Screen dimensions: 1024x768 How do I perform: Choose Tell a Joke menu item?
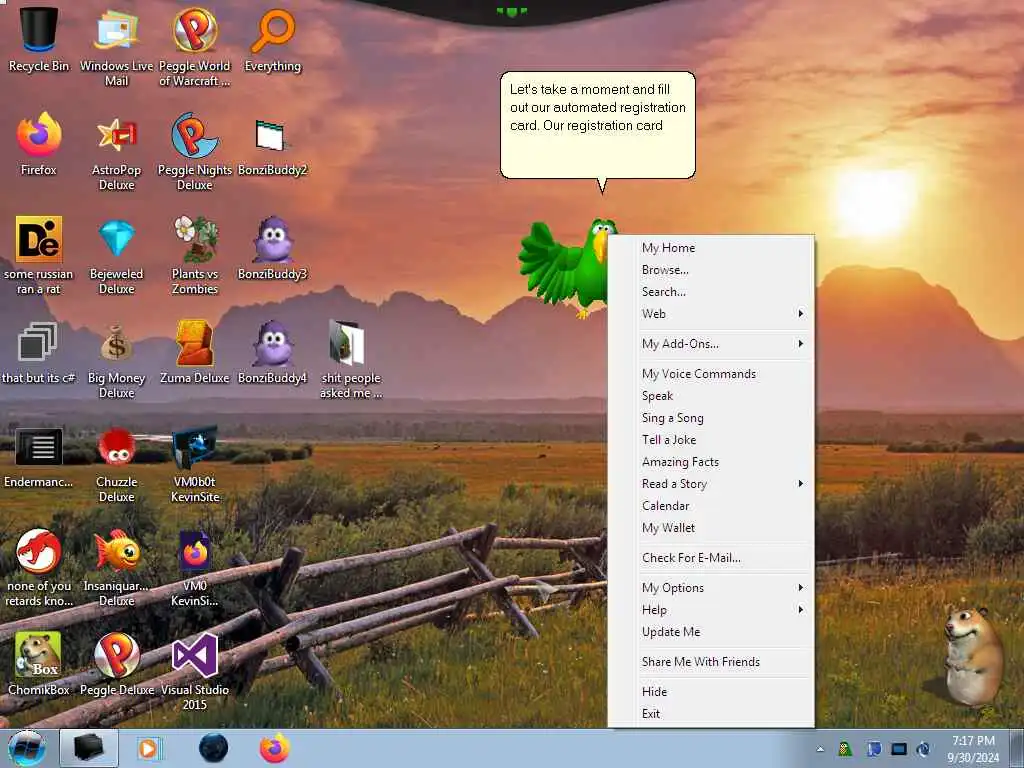[712, 440]
